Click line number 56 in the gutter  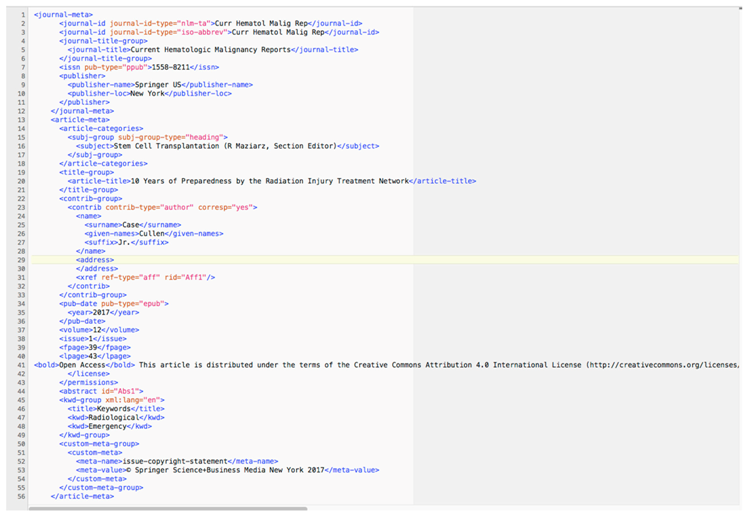(x=21, y=495)
